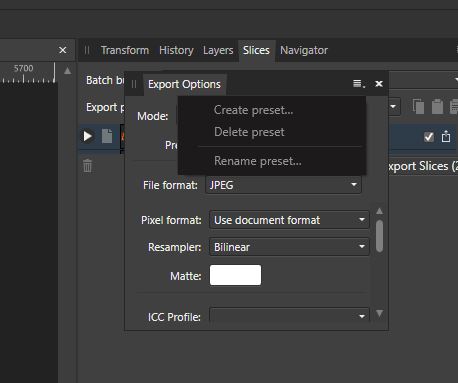The height and width of the screenshot is (383, 458).
Task: Open the ICC Profile dropdown
Action: [x=289, y=315]
